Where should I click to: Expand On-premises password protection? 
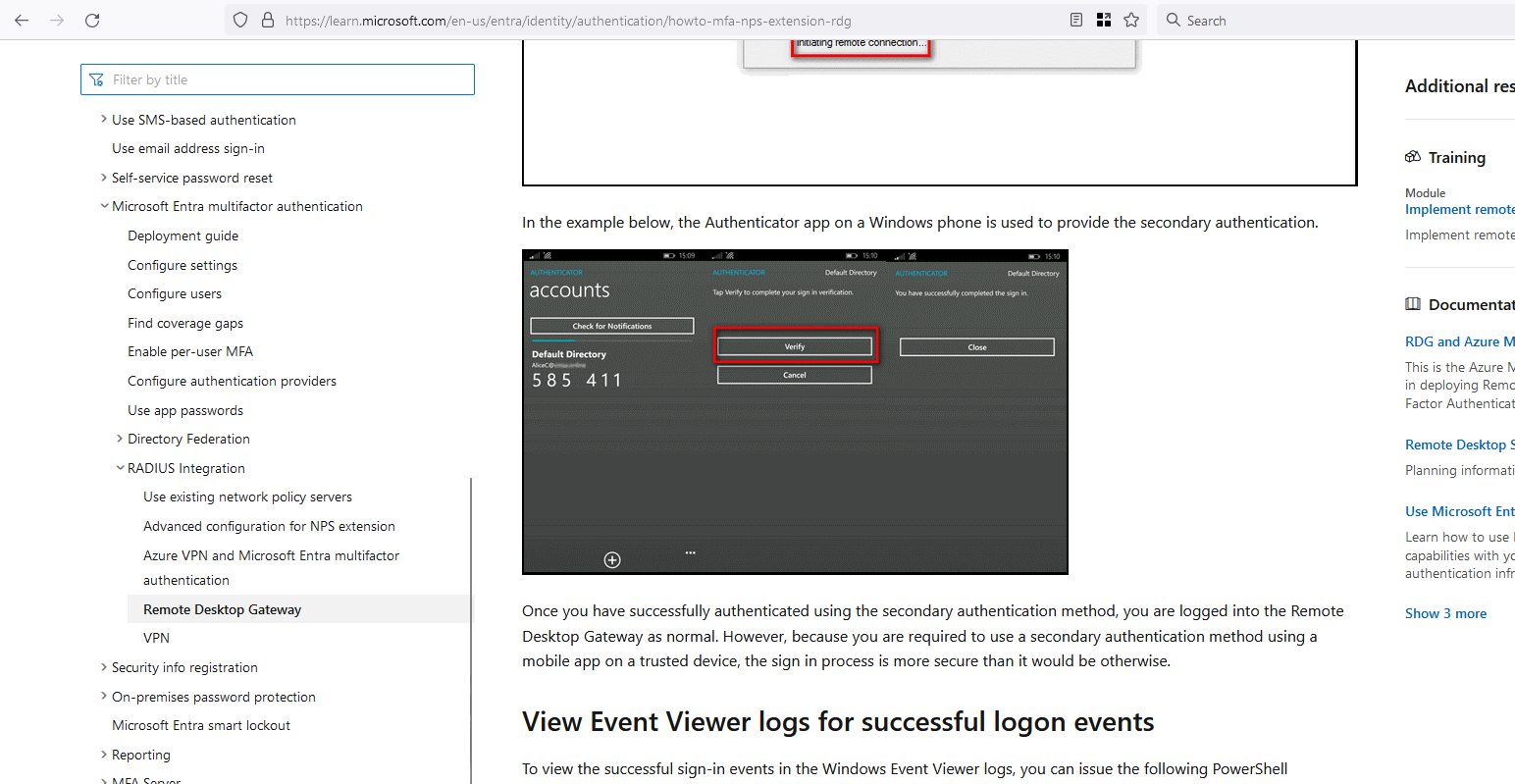point(104,697)
